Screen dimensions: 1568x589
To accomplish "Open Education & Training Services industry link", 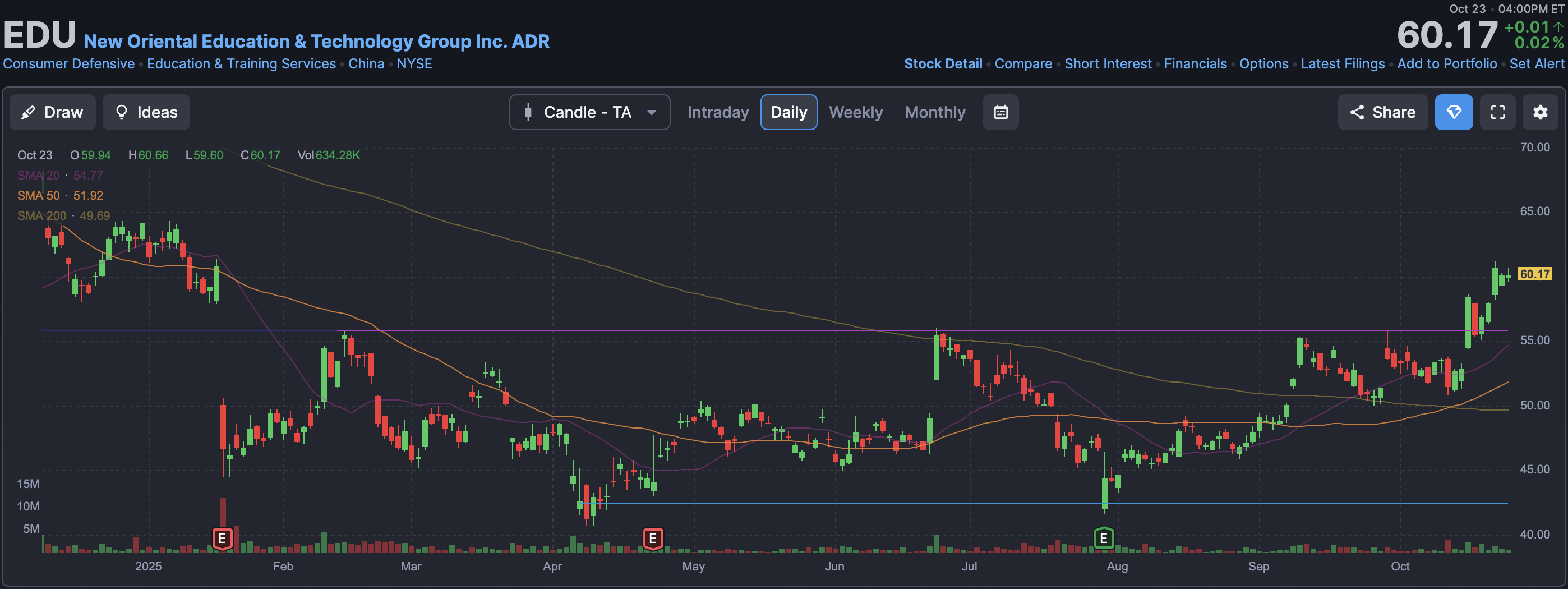I will point(241,64).
